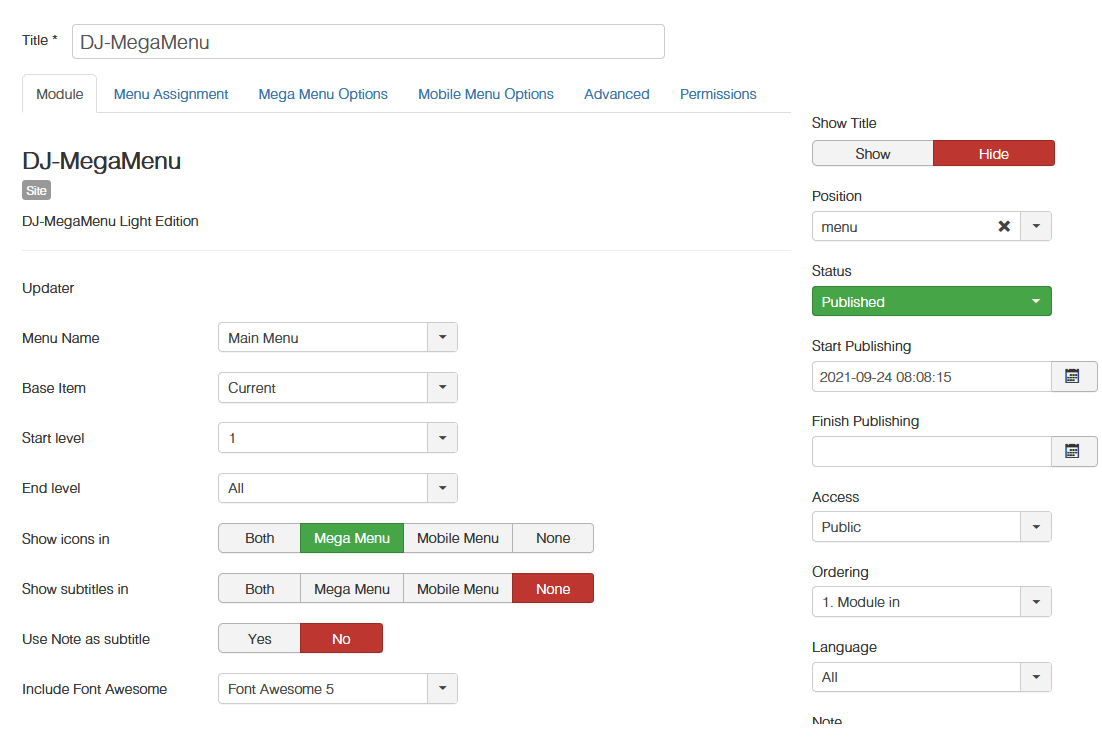Click the Title text field
Viewport: 1102px width, 744px height.
[x=368, y=42]
